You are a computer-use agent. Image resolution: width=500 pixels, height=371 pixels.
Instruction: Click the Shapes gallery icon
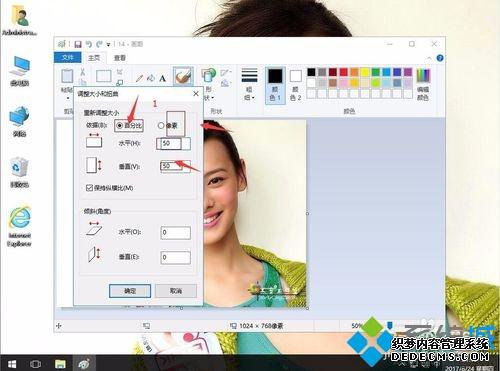click(x=209, y=75)
